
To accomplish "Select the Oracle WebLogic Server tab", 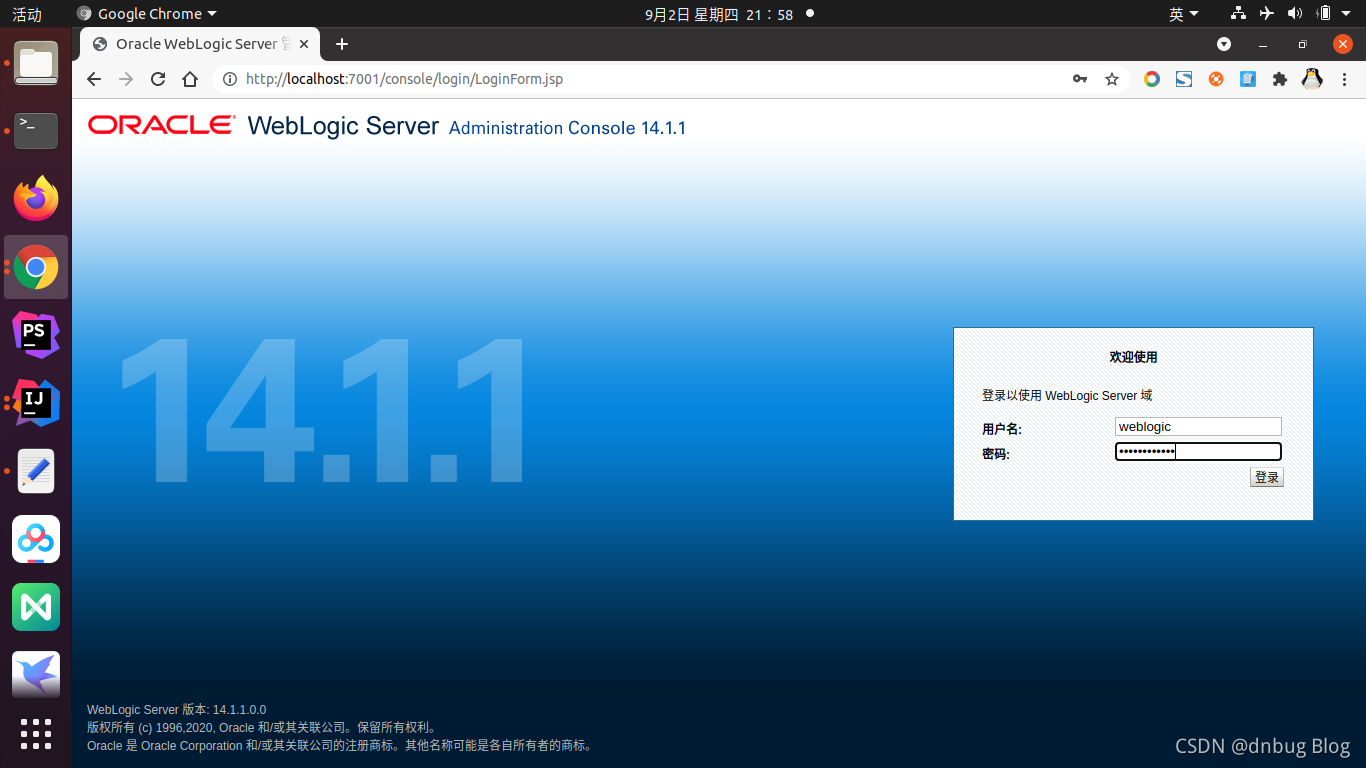I will pos(200,44).
